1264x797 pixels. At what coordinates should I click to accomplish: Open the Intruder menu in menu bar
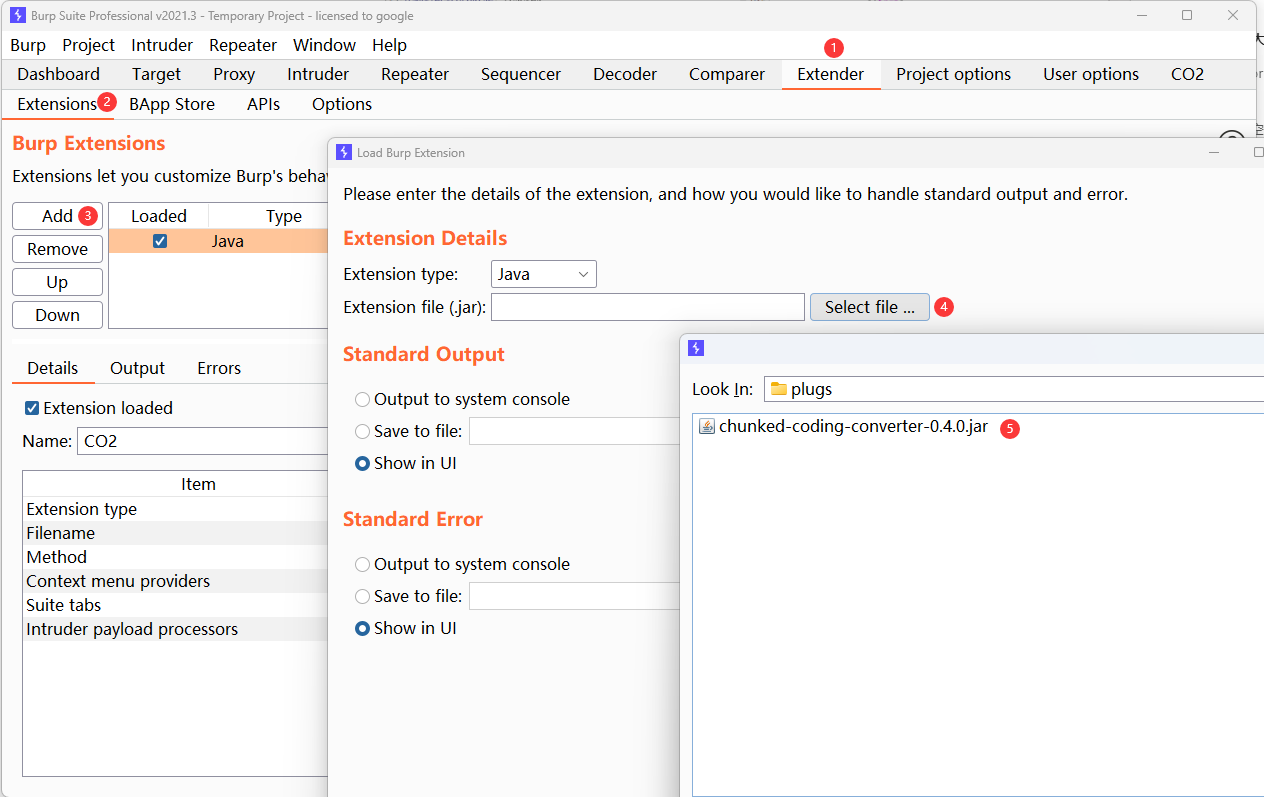[x=162, y=45]
